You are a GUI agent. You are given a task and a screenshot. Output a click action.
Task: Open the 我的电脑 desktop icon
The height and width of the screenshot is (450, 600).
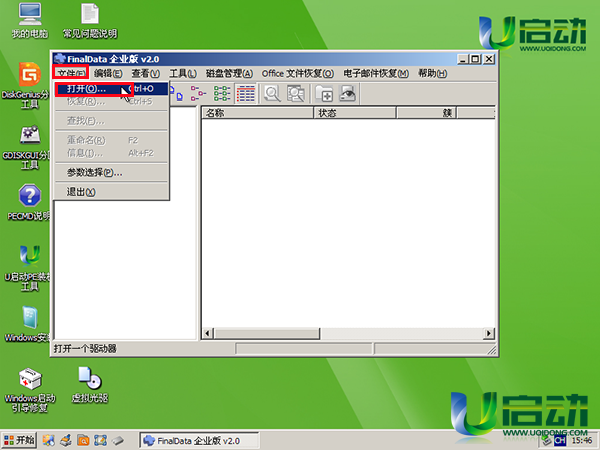pyautogui.click(x=30, y=21)
